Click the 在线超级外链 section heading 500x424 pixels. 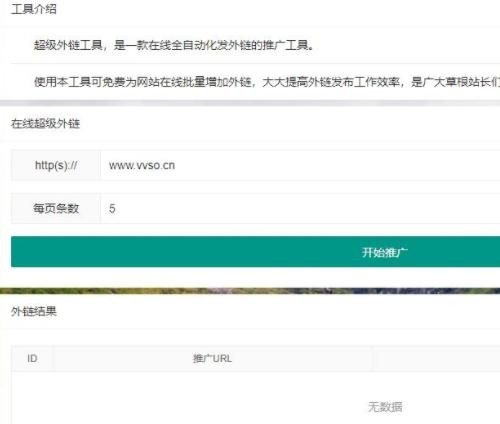(45, 124)
